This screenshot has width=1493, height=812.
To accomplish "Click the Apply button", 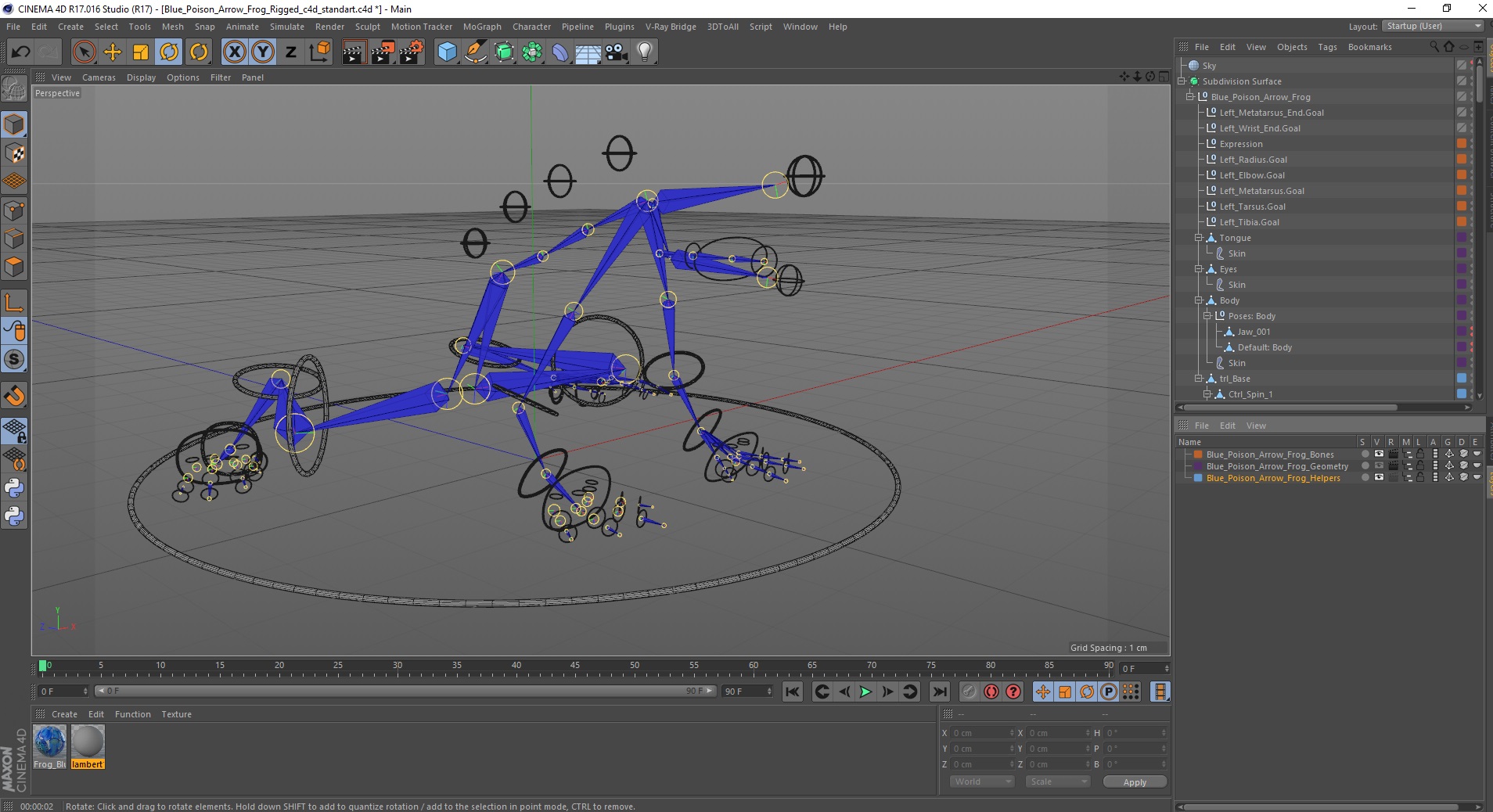I will [1135, 781].
